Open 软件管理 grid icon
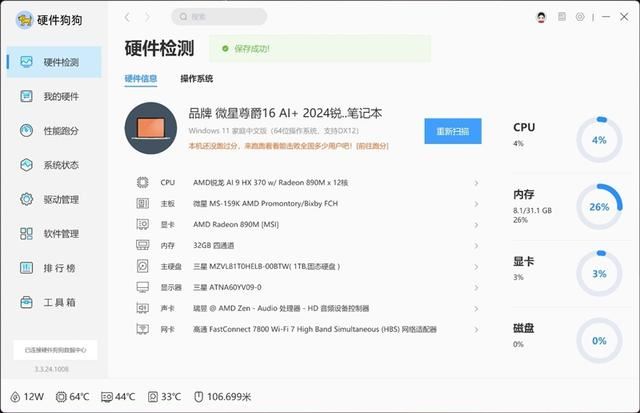The width and height of the screenshot is (640, 413). point(27,233)
